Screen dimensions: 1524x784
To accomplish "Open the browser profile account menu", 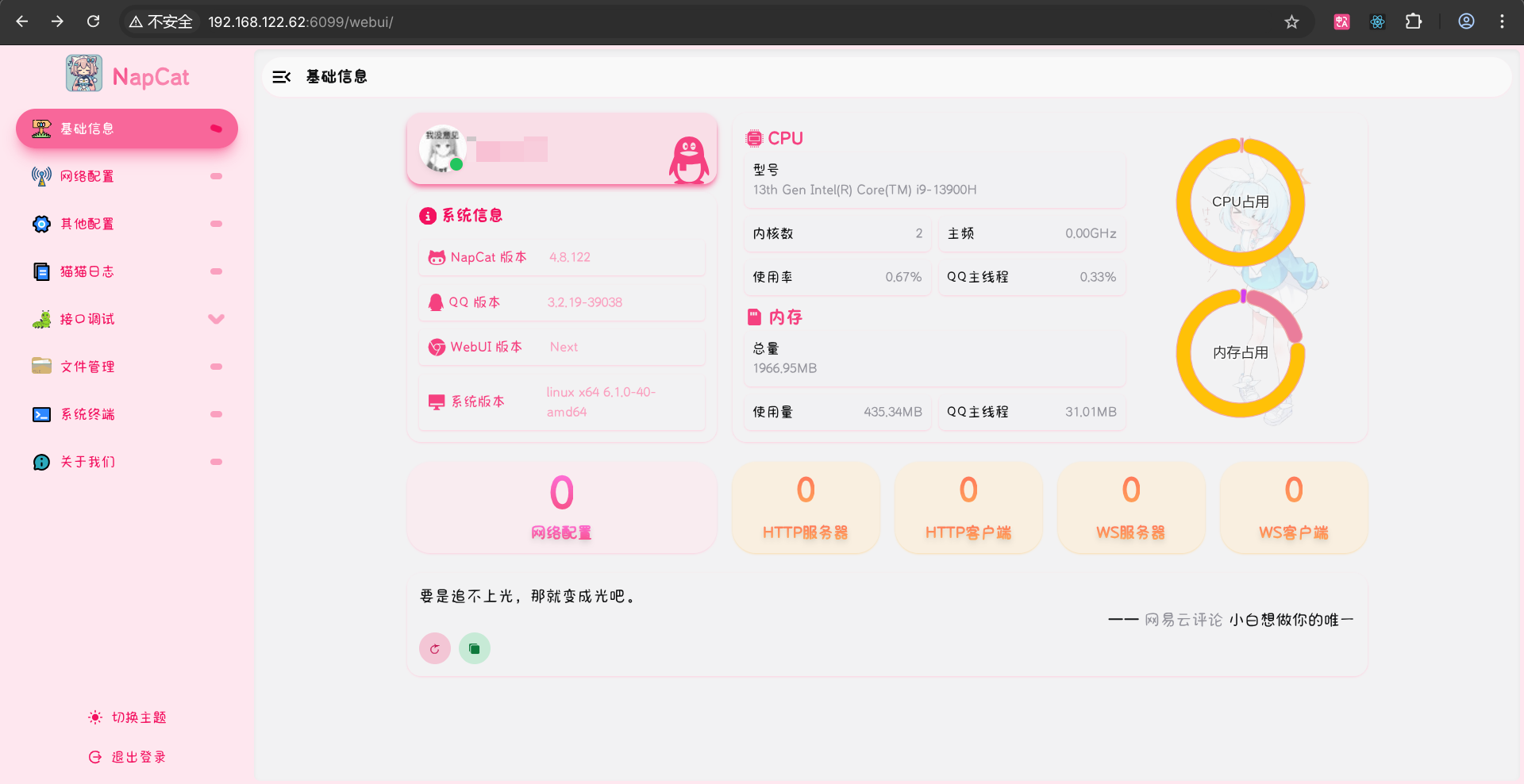I will [x=1466, y=22].
